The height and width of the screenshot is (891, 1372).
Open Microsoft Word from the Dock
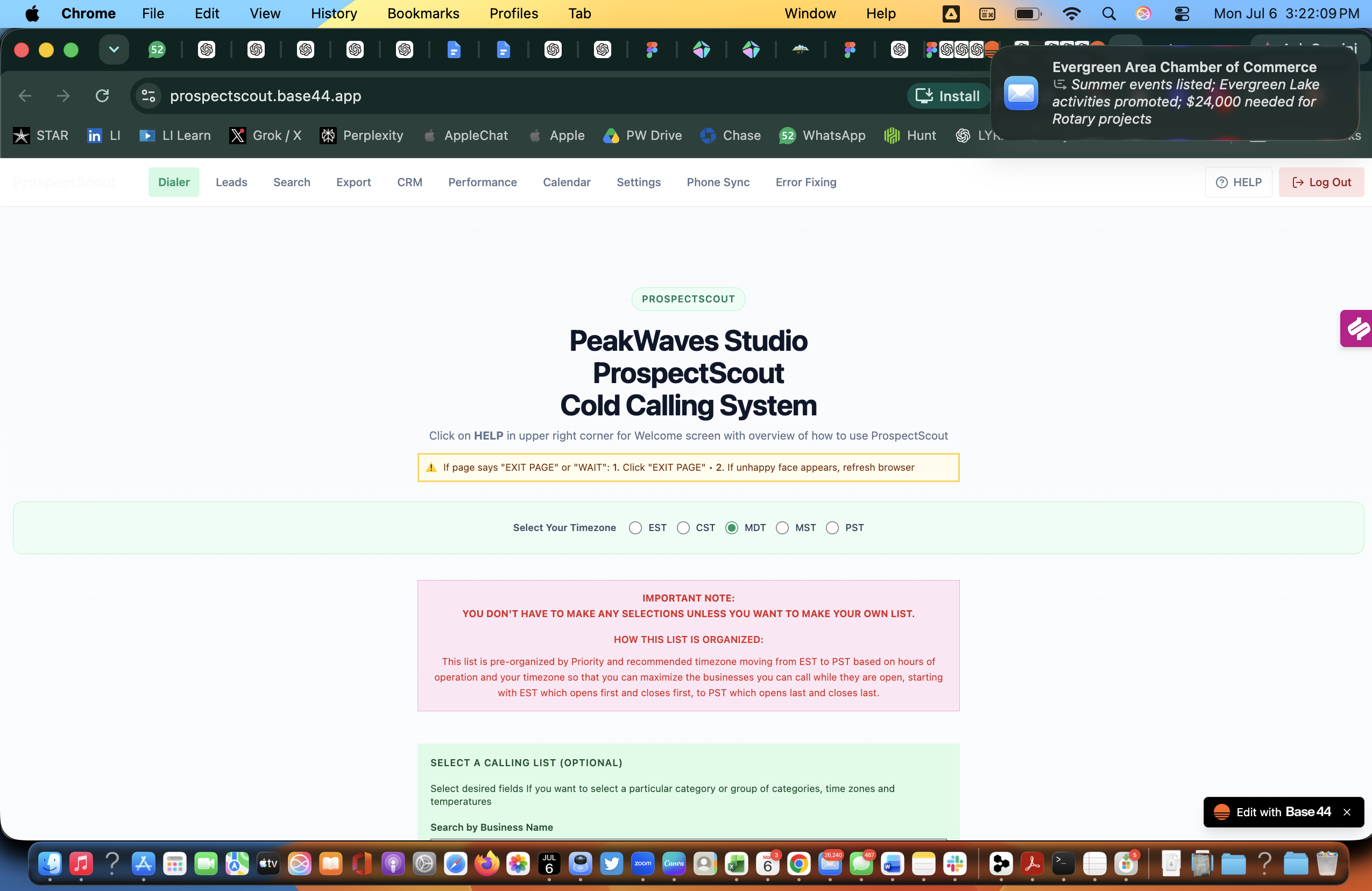[893, 864]
